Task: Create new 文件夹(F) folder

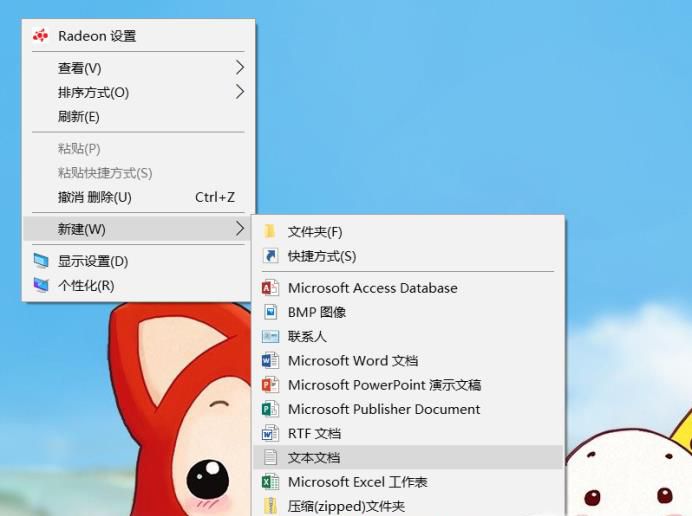Action: tap(409, 232)
